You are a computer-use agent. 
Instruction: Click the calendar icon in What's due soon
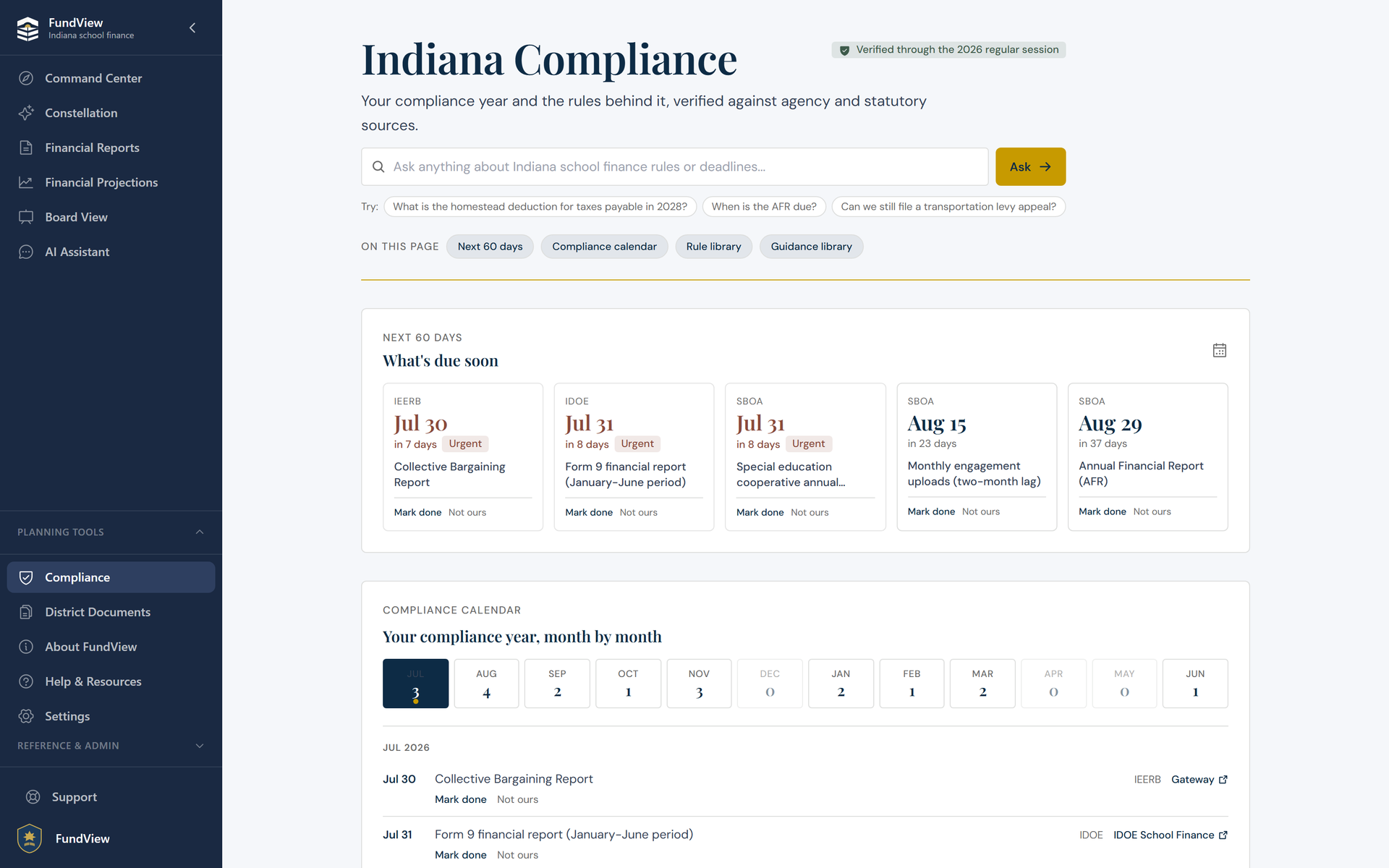[x=1220, y=350]
